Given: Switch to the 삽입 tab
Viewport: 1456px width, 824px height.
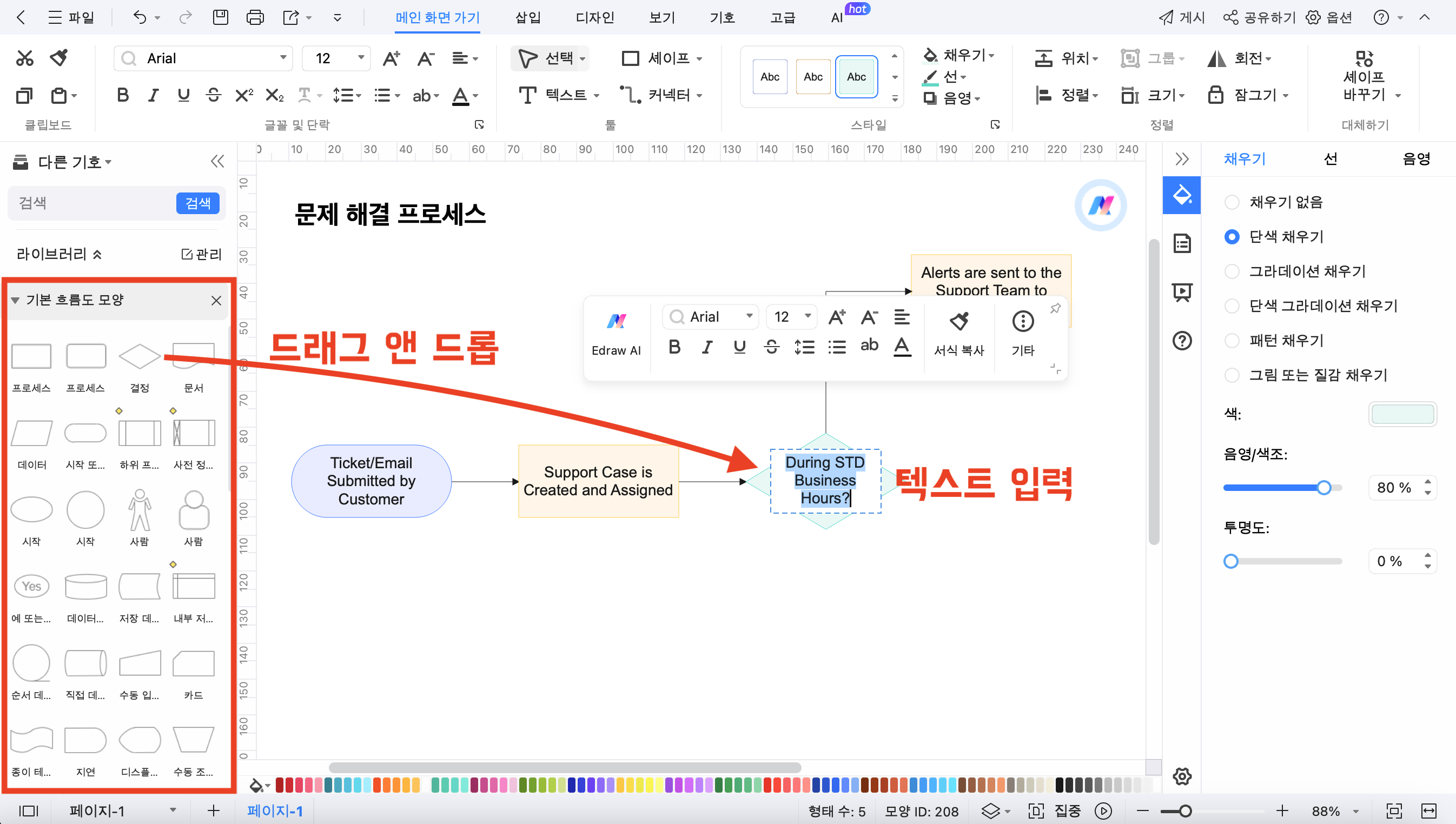Looking at the screenshot, I should tap(527, 17).
